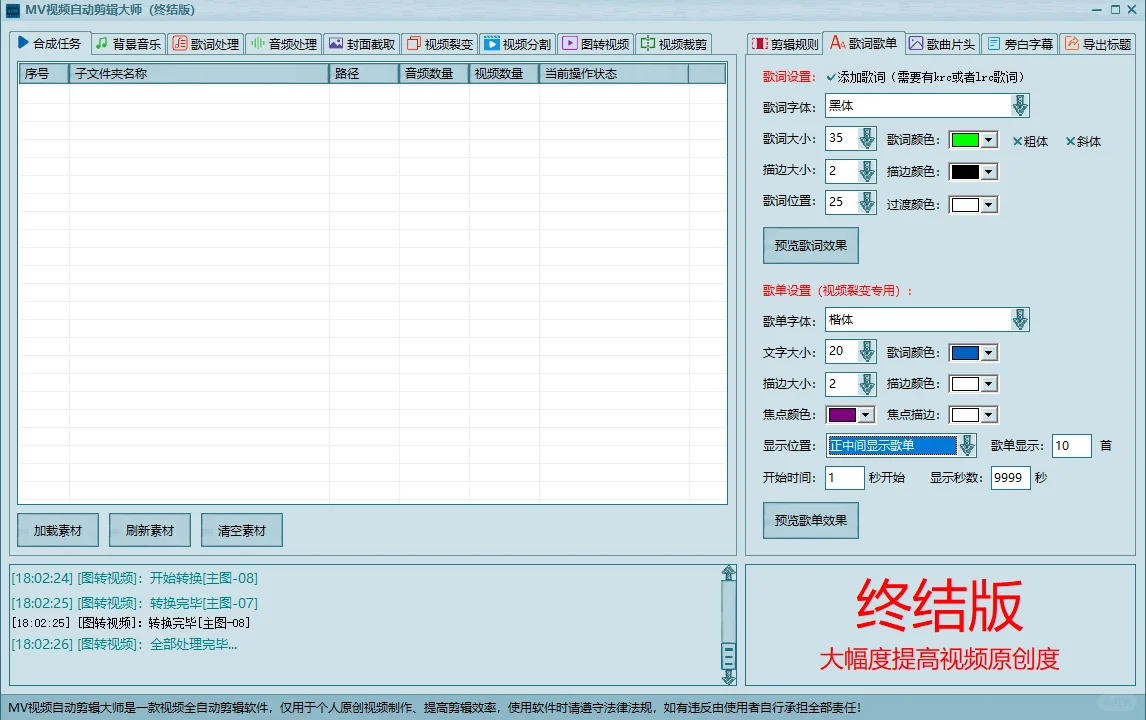Open the 歌单字体 dropdown
Viewport: 1146px width, 720px height.
coord(1019,319)
